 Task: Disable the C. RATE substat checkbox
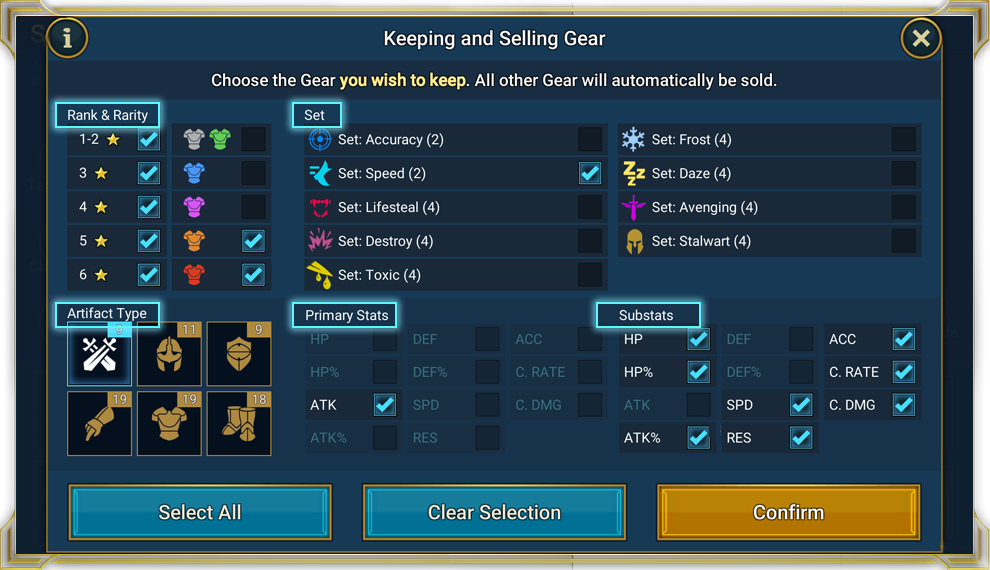[x=904, y=372]
